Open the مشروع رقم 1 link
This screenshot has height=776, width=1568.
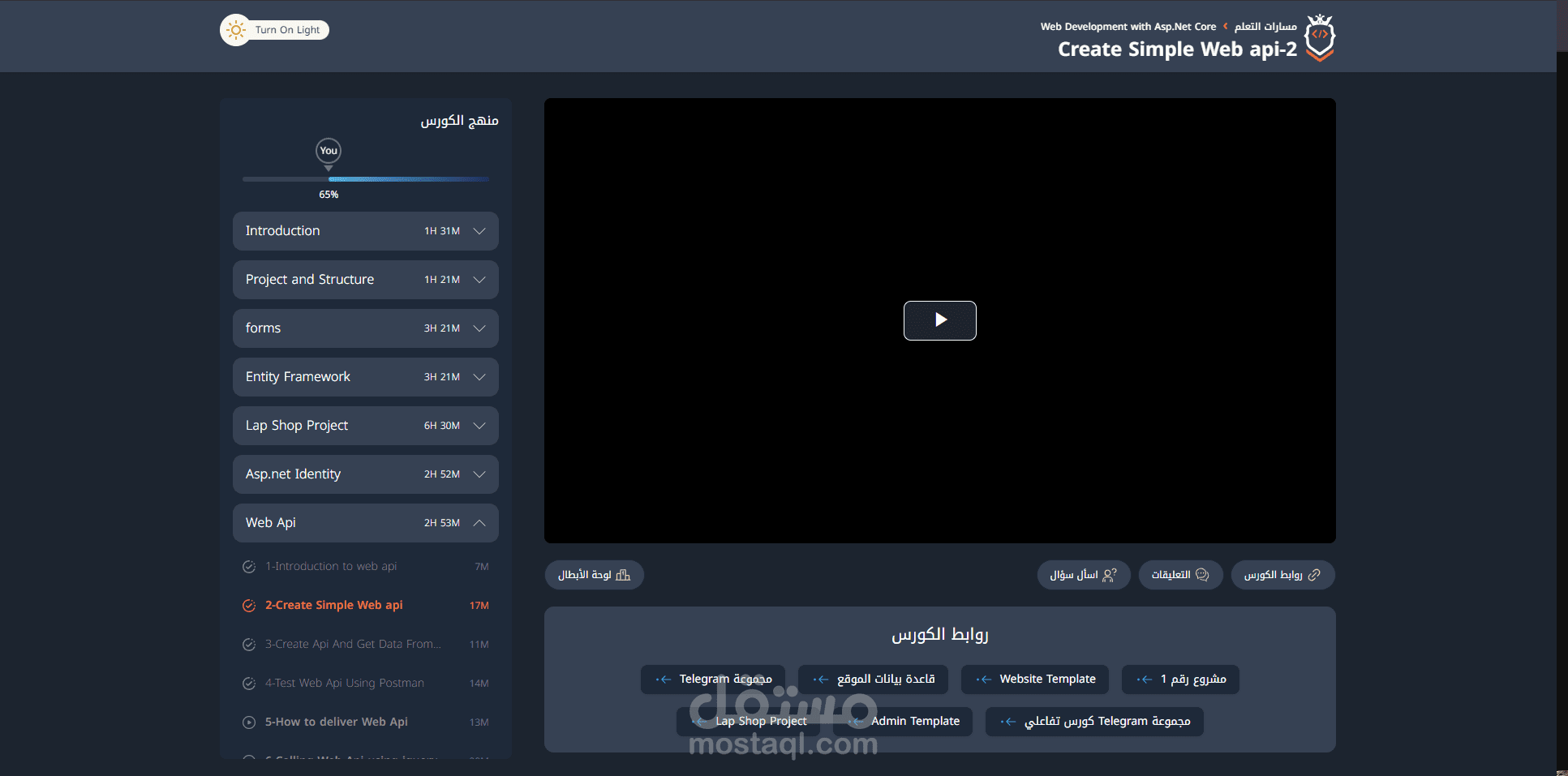click(1180, 680)
